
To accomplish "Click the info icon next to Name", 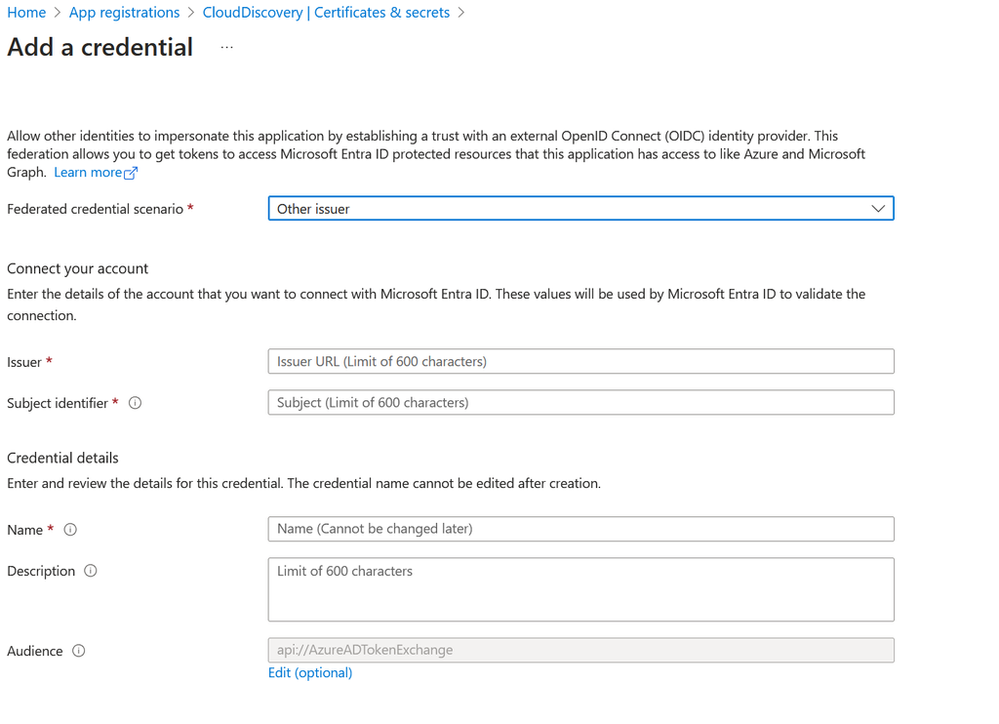I will (71, 530).
